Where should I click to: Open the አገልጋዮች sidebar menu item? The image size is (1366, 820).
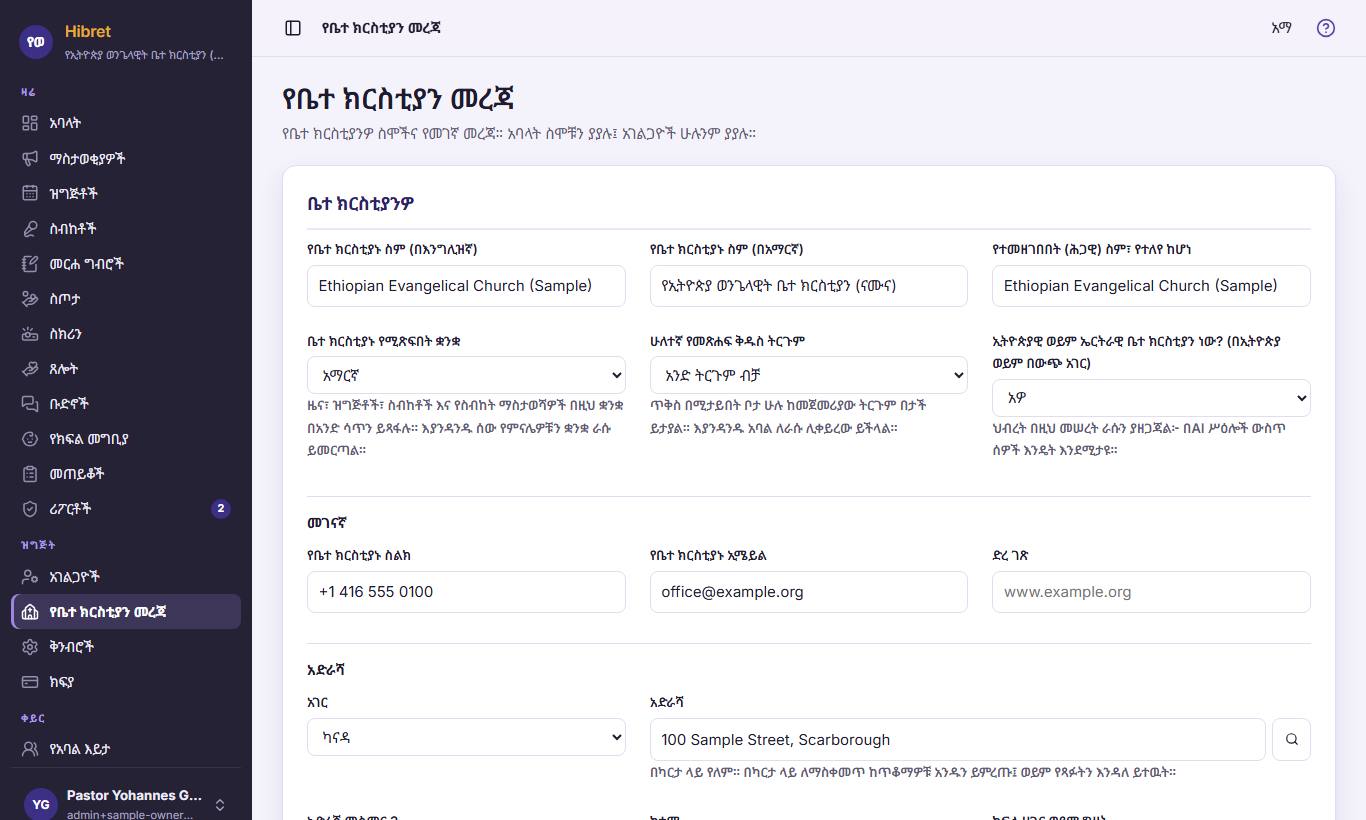coord(126,577)
